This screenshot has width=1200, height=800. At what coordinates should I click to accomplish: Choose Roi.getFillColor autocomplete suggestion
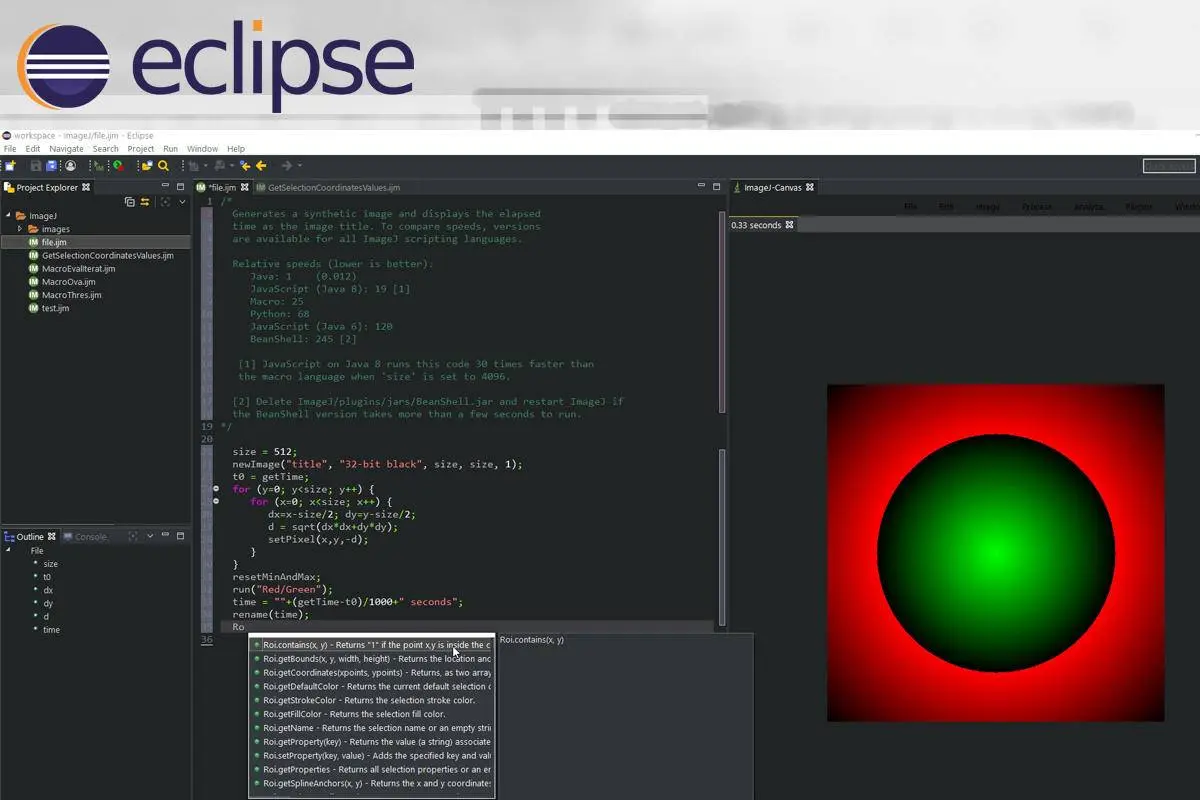coord(372,714)
